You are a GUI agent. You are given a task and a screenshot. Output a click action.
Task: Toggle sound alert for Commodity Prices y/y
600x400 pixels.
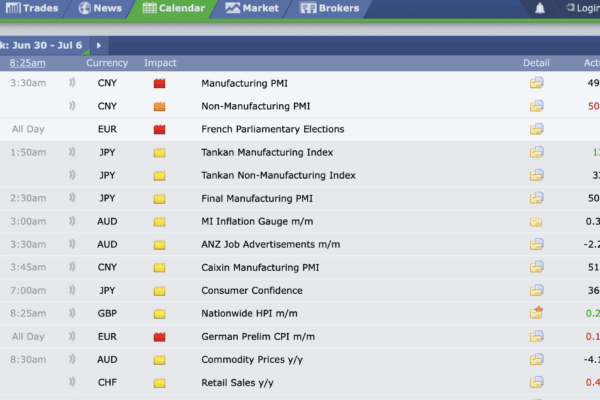[x=72, y=359]
